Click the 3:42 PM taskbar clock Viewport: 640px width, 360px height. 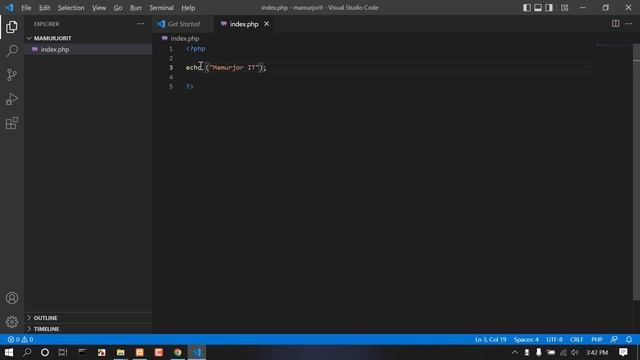pyautogui.click(x=597, y=353)
